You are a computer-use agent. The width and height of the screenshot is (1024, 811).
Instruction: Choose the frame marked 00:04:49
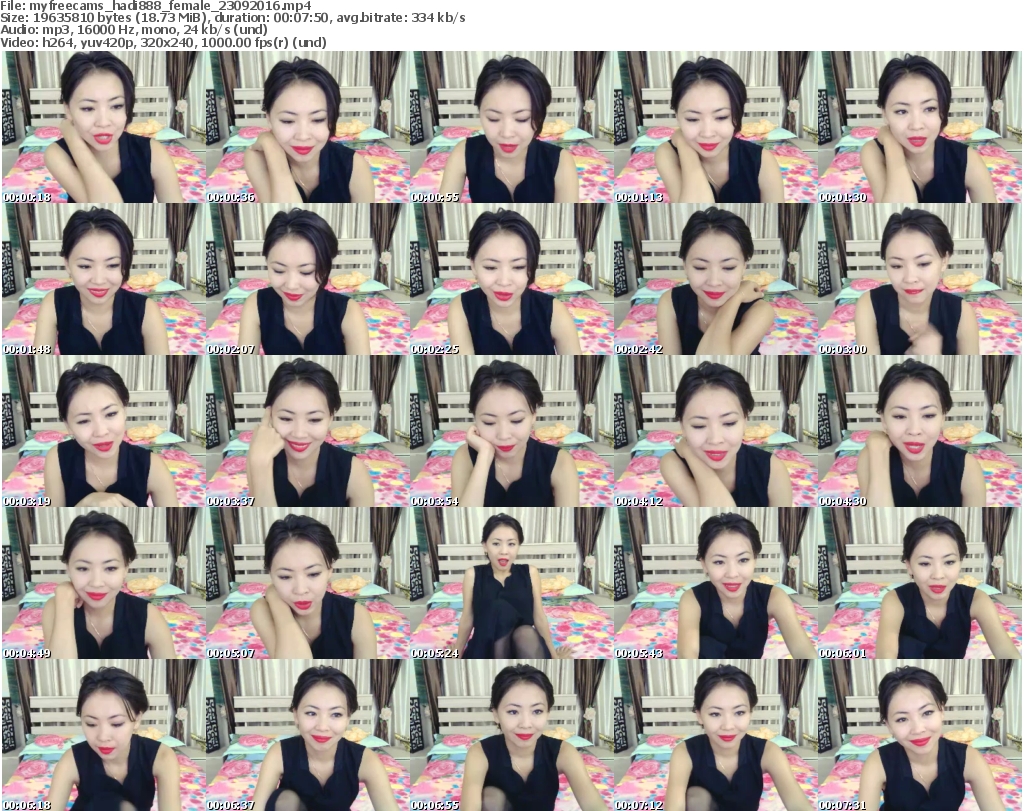(104, 584)
